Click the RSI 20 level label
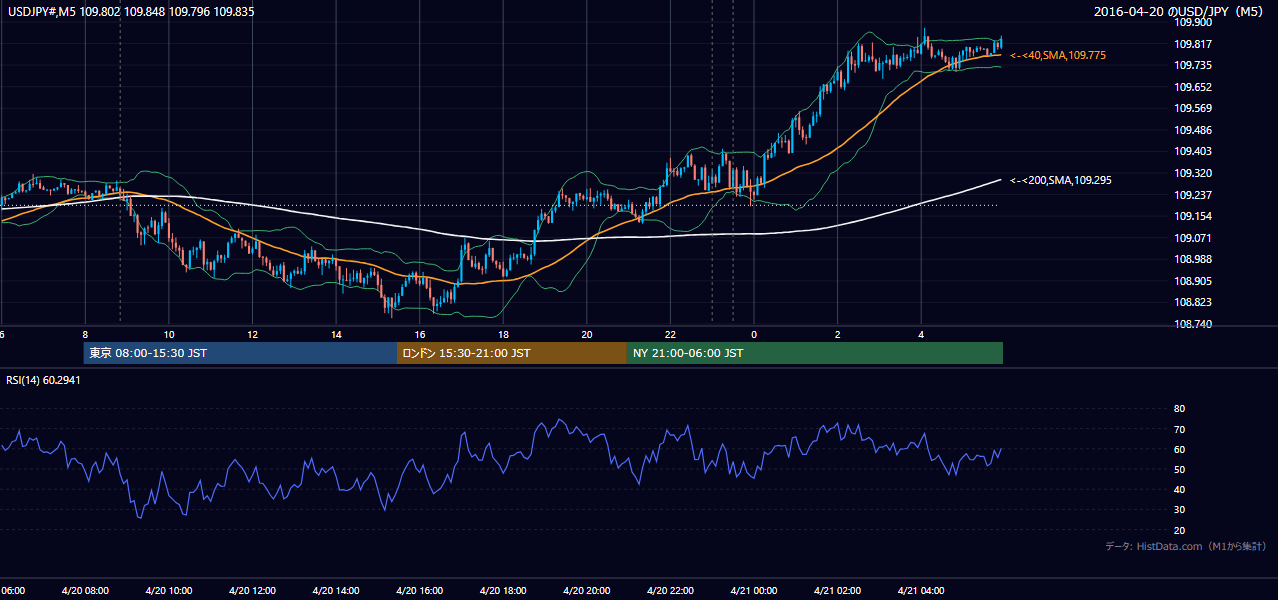 [x=1179, y=530]
